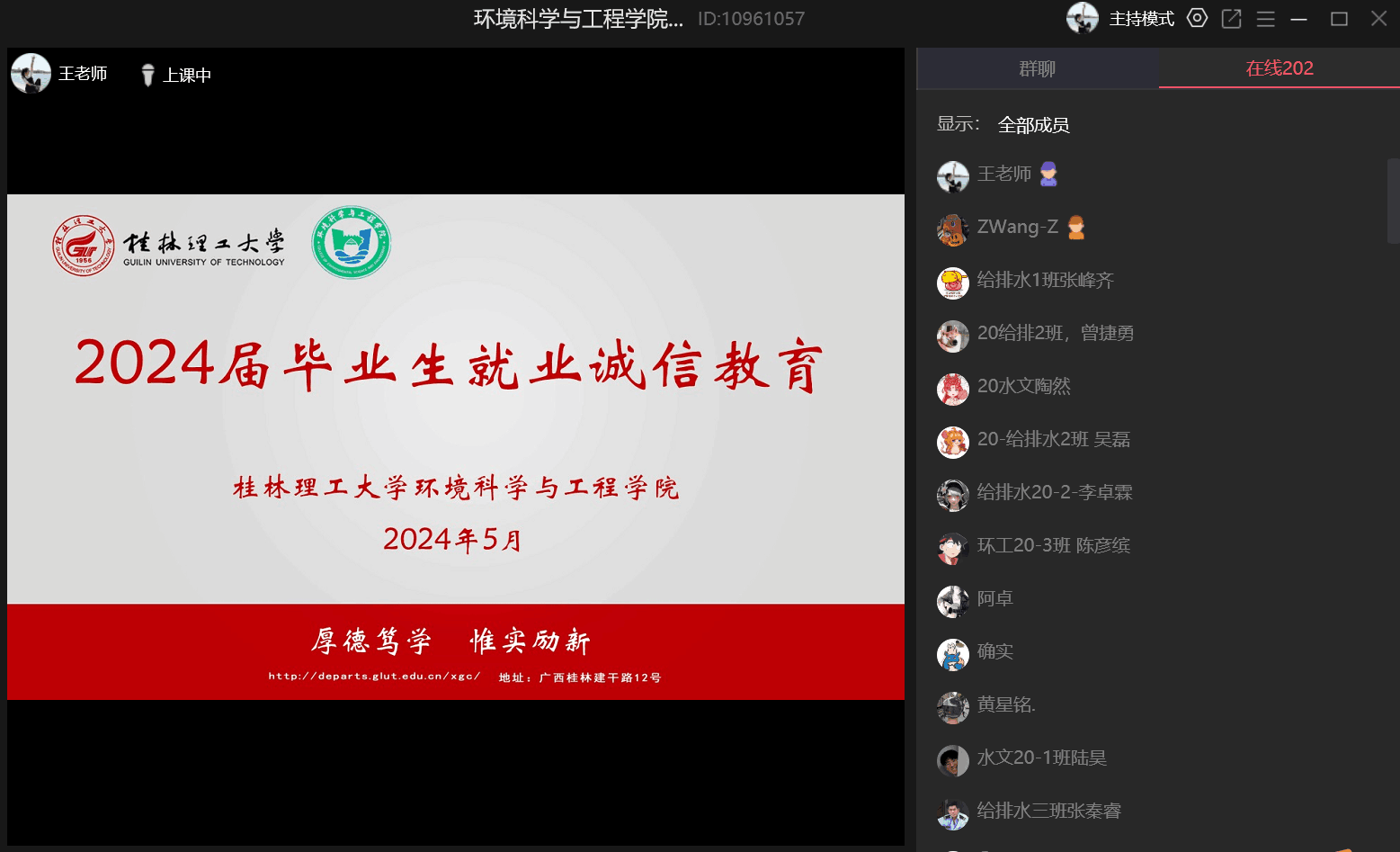Switch to the 群聊 tab
1400x852 pixels.
(x=1037, y=68)
